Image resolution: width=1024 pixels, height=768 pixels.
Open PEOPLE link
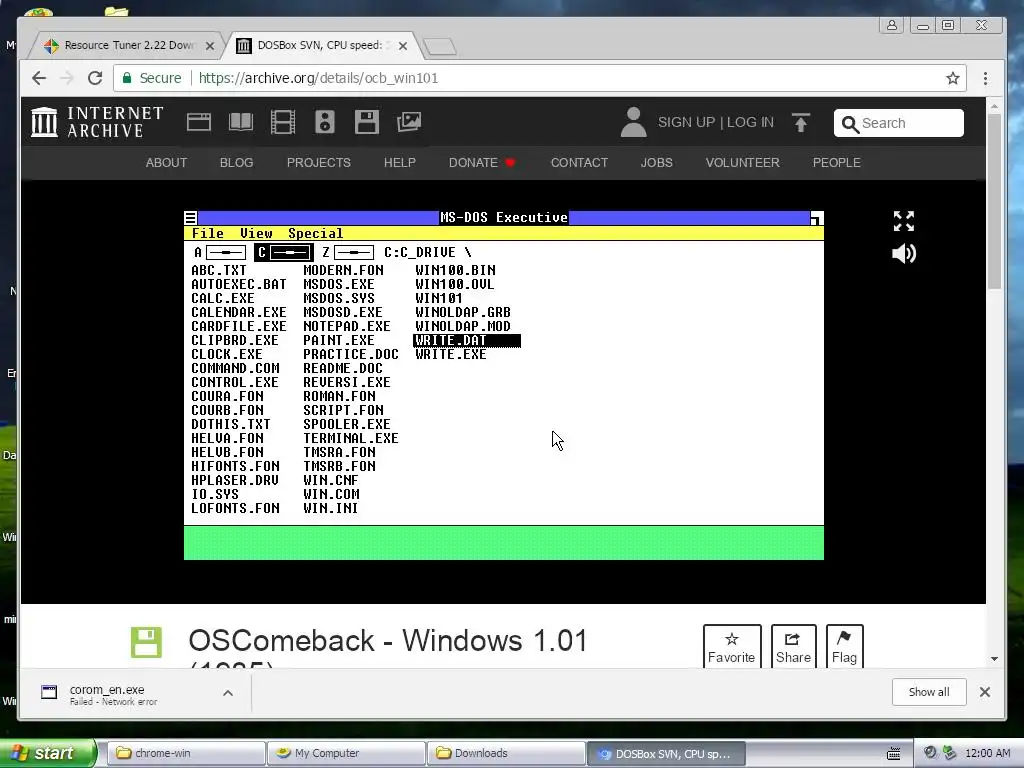[x=837, y=163]
